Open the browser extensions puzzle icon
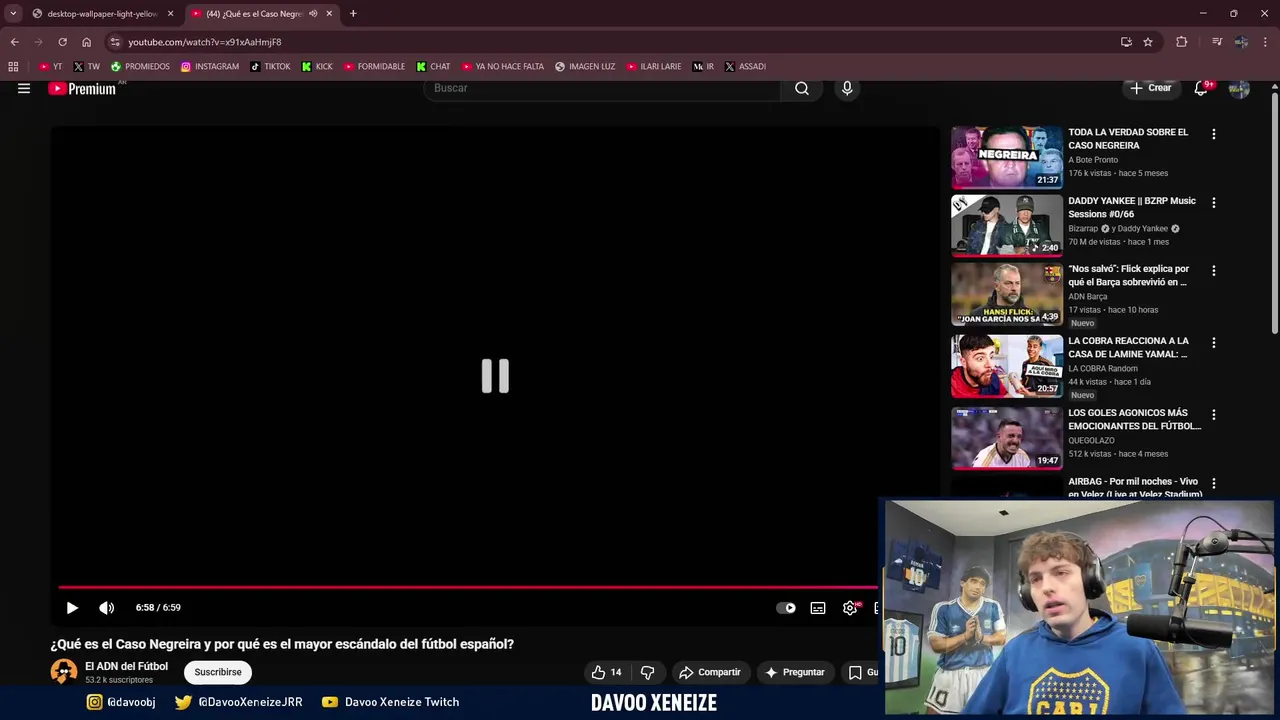The image size is (1280, 720). click(1182, 42)
